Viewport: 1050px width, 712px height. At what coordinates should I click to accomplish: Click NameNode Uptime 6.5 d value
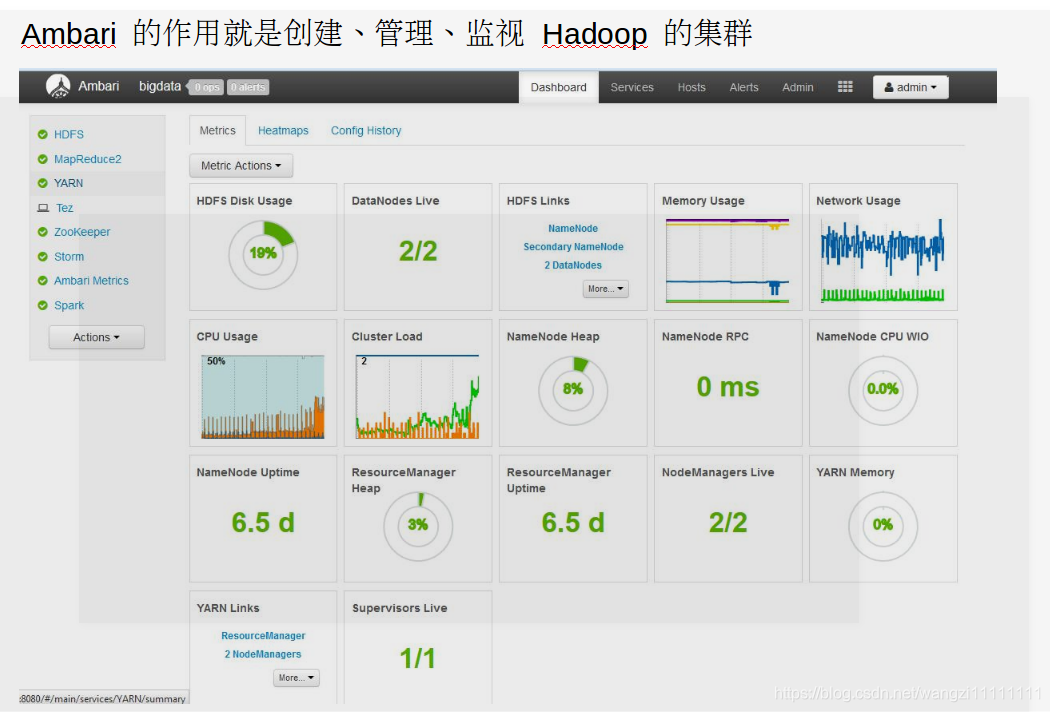point(263,523)
